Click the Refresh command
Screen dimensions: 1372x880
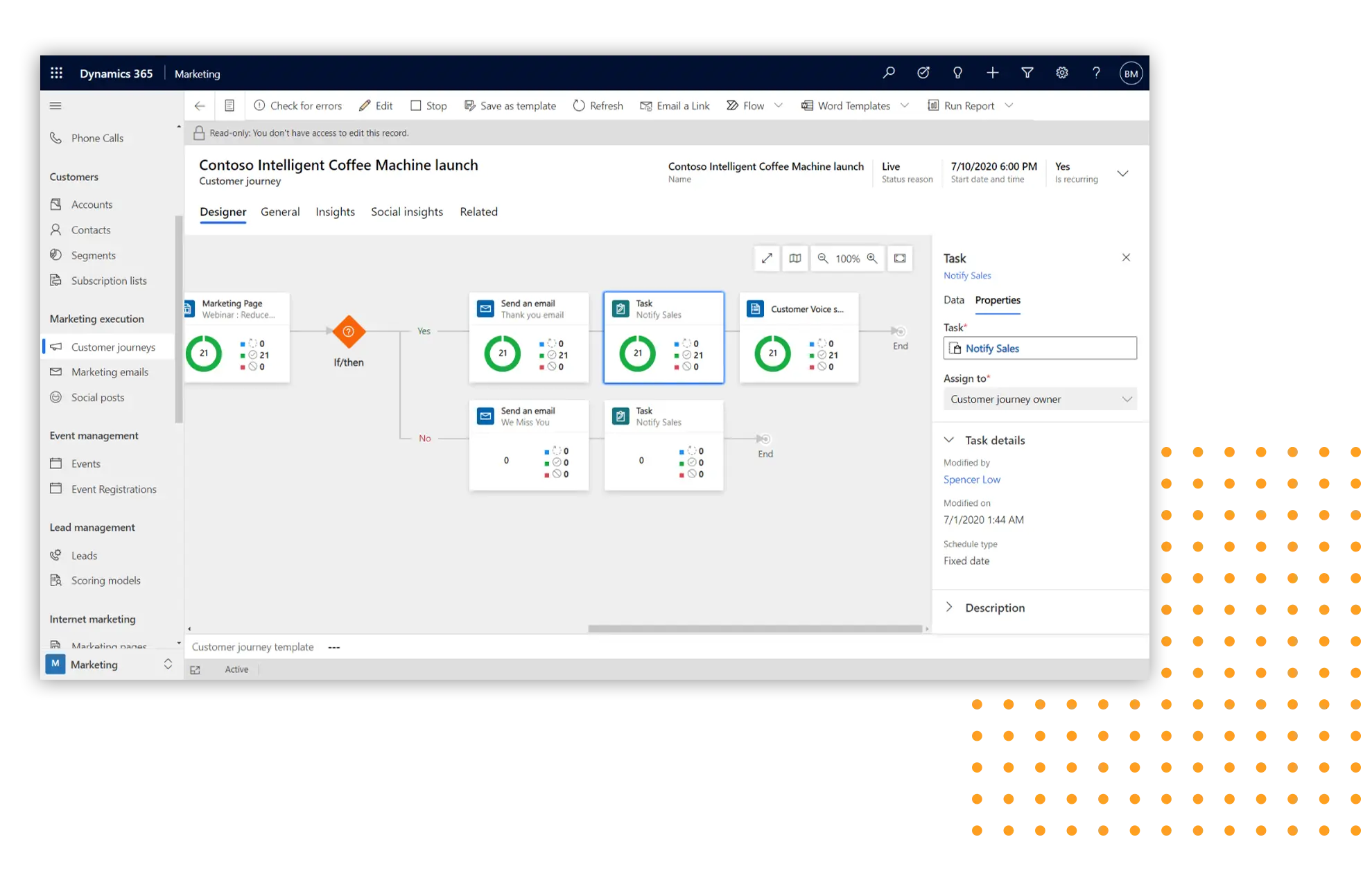coord(598,105)
